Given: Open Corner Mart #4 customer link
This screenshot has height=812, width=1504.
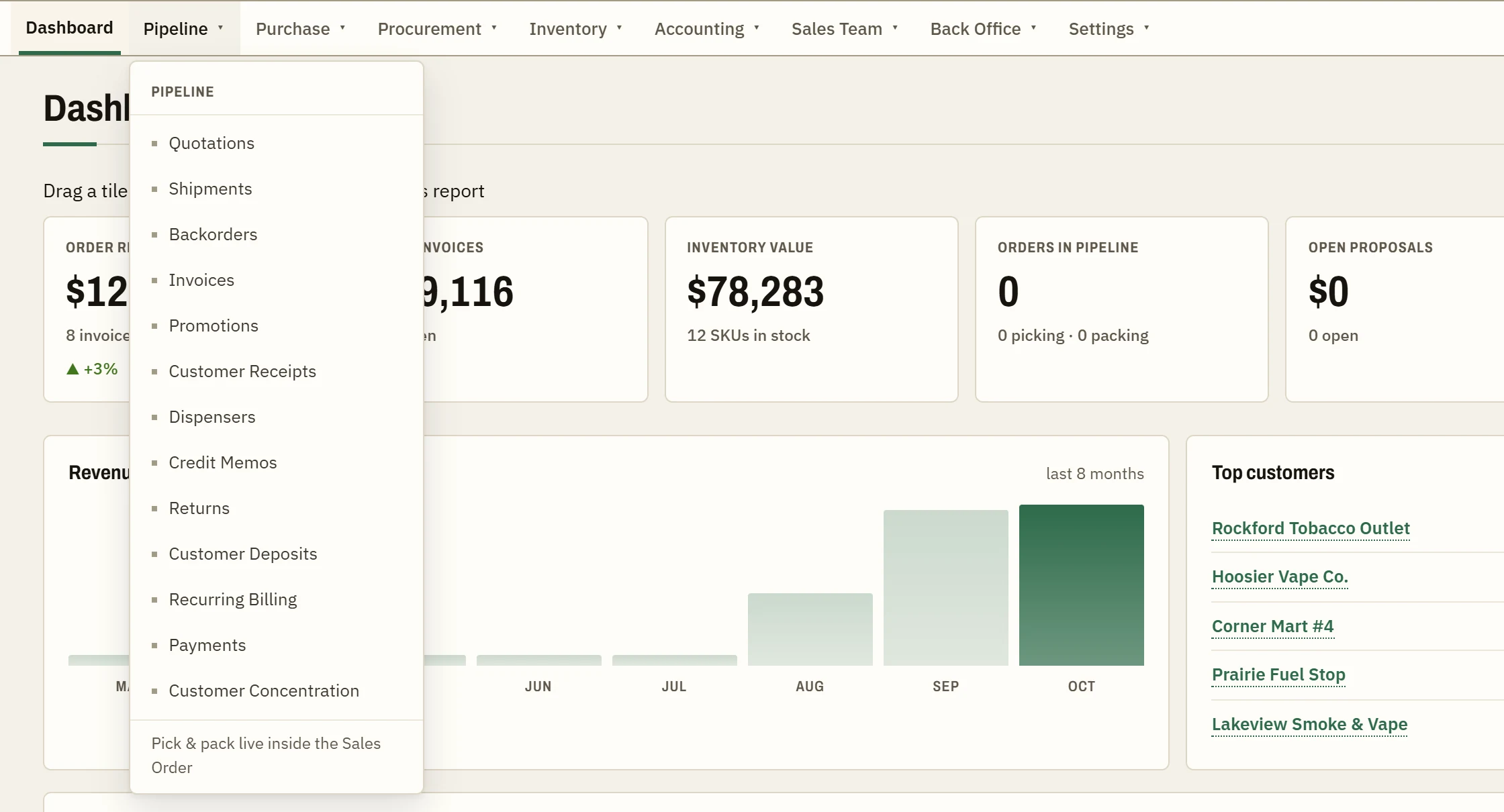Looking at the screenshot, I should (x=1272, y=626).
